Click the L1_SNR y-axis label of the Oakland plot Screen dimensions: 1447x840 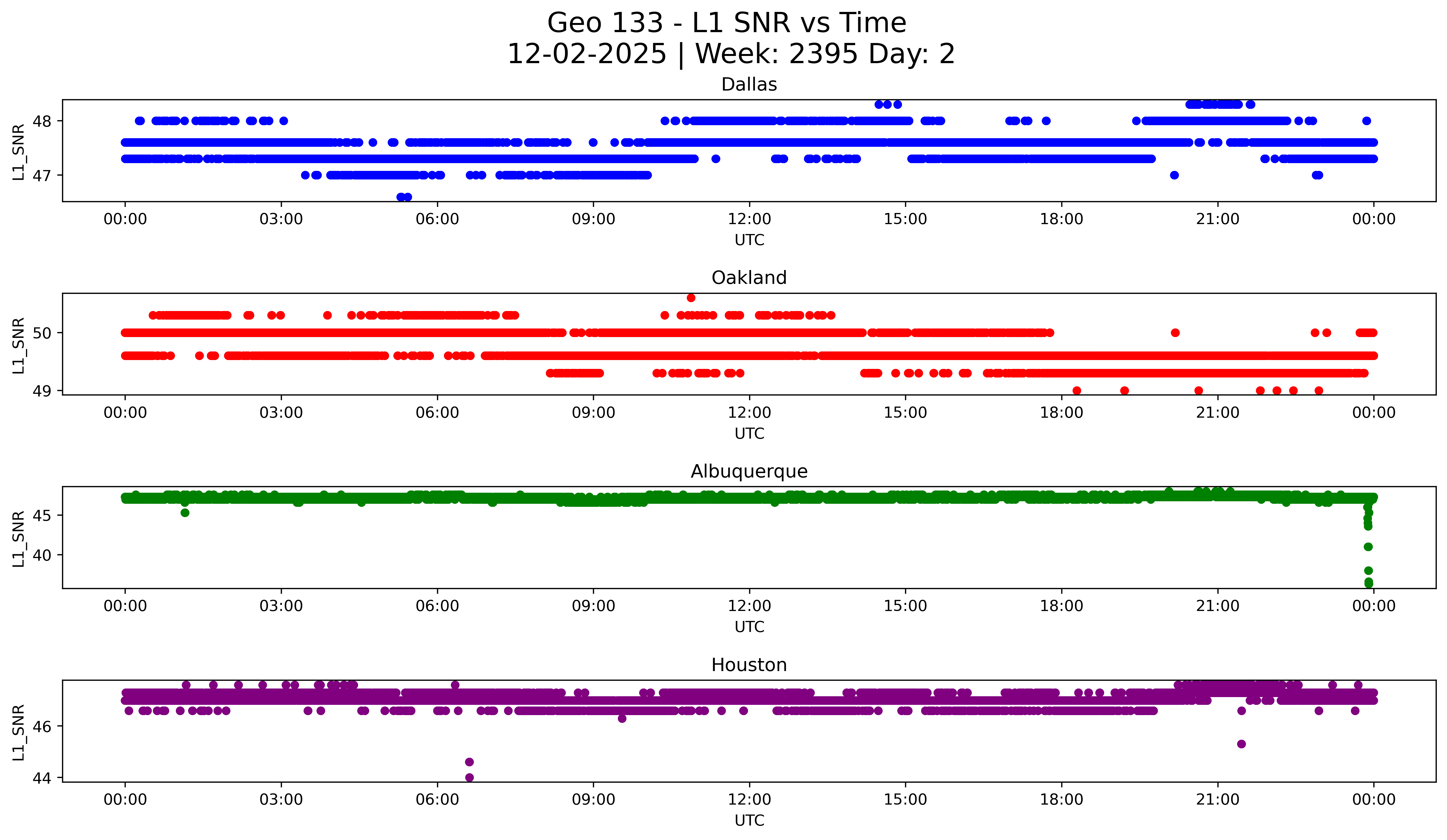click(x=18, y=346)
